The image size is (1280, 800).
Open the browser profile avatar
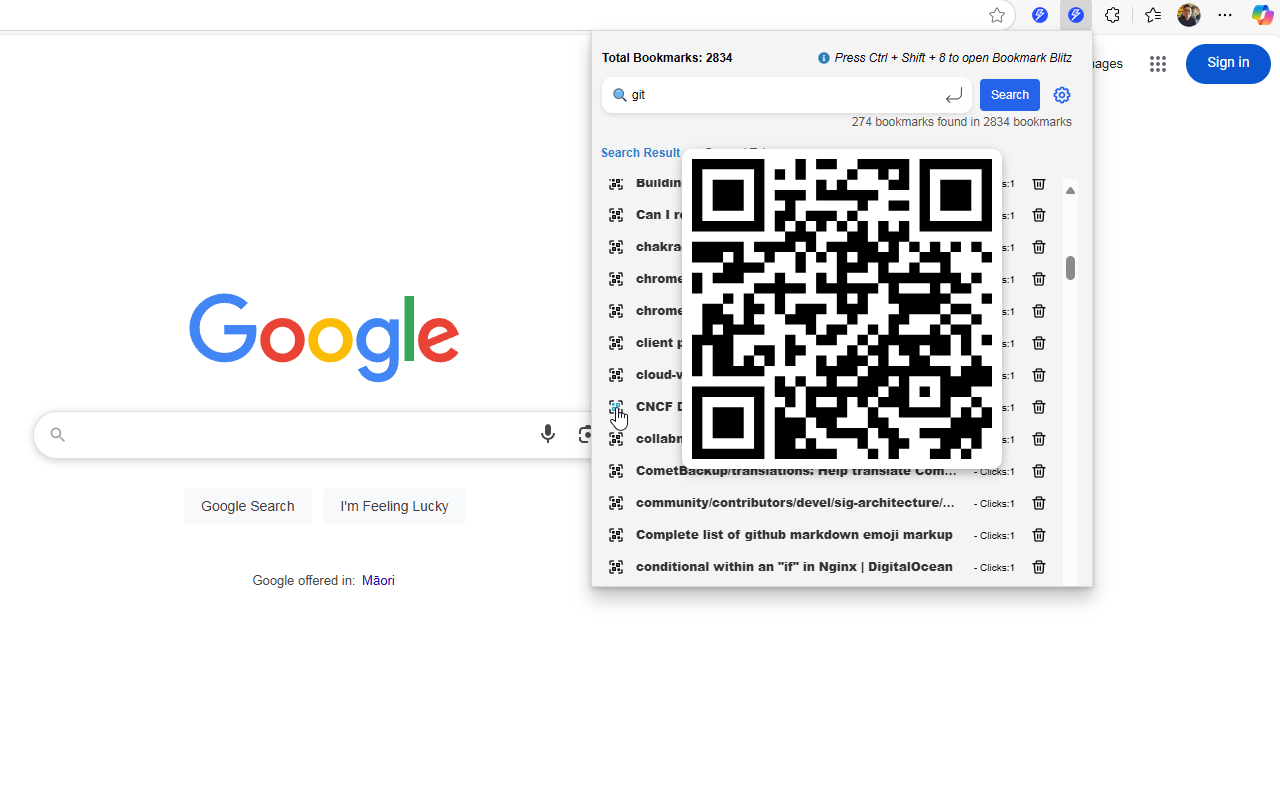1189,15
